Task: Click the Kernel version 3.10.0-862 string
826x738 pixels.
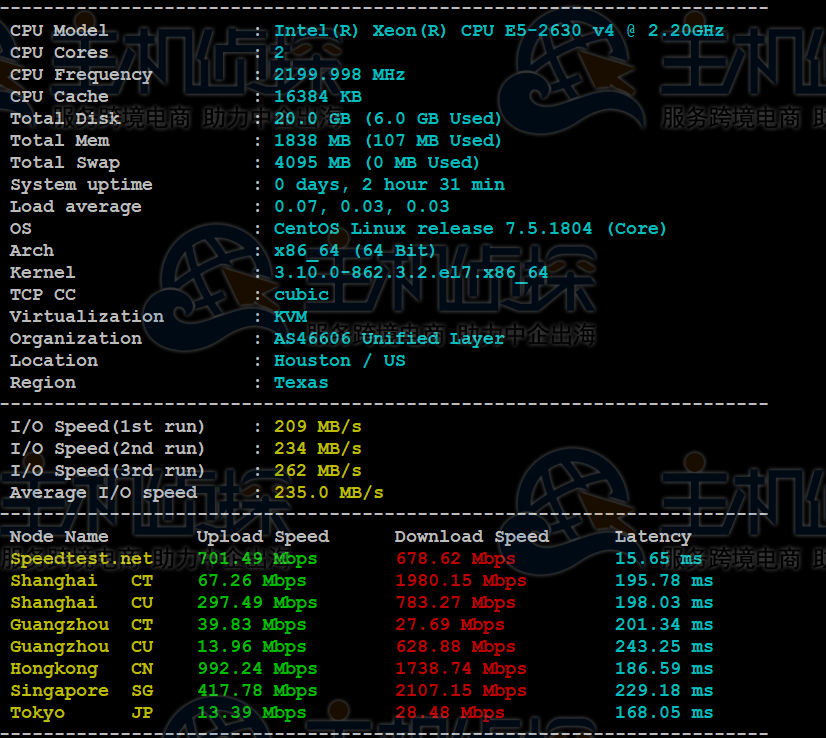Action: point(411,273)
